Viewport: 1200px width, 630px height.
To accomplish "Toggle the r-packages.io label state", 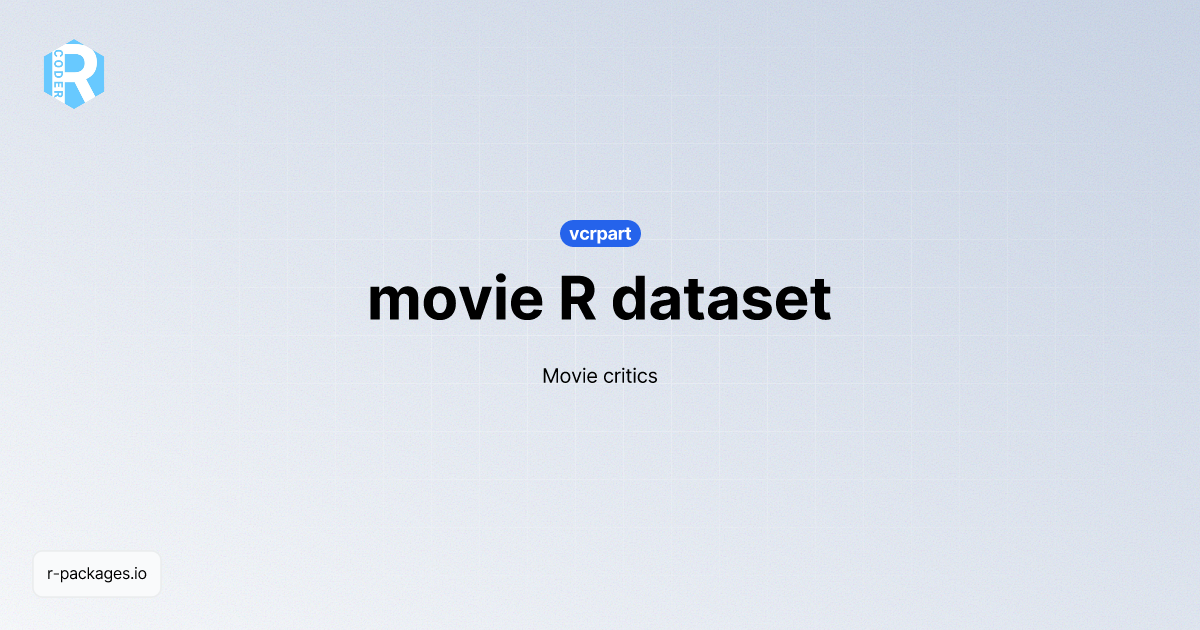I will click(x=96, y=574).
